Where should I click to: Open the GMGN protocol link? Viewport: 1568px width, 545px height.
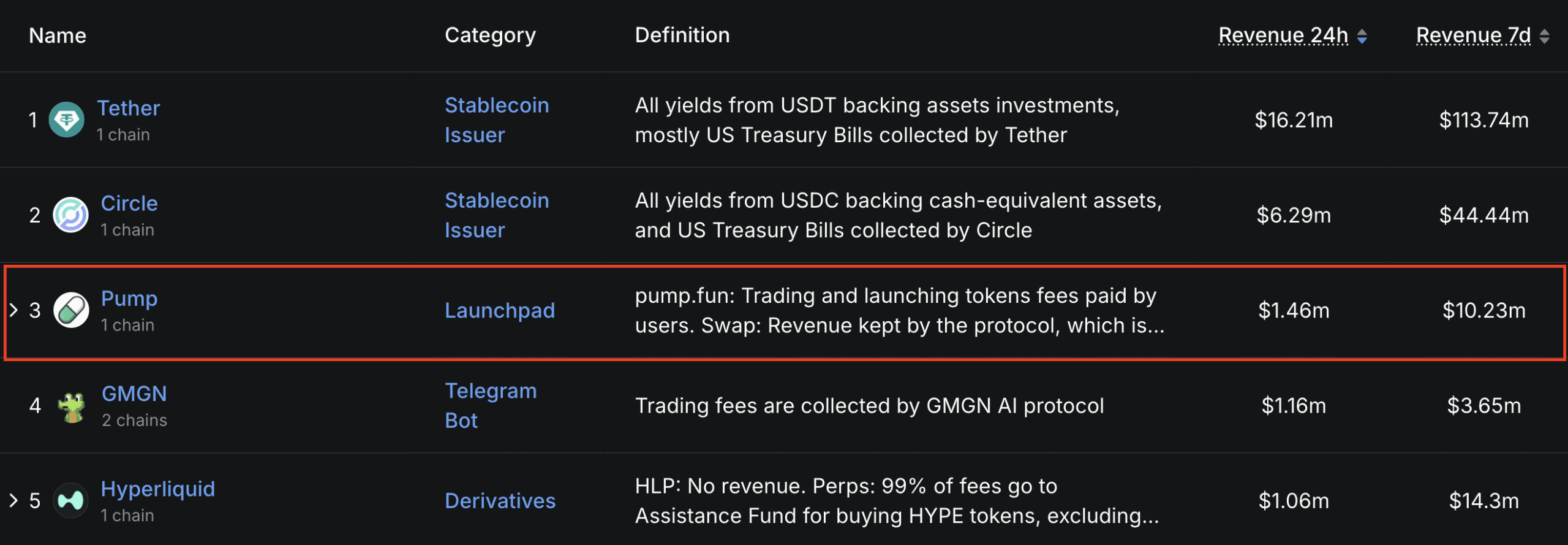point(134,394)
